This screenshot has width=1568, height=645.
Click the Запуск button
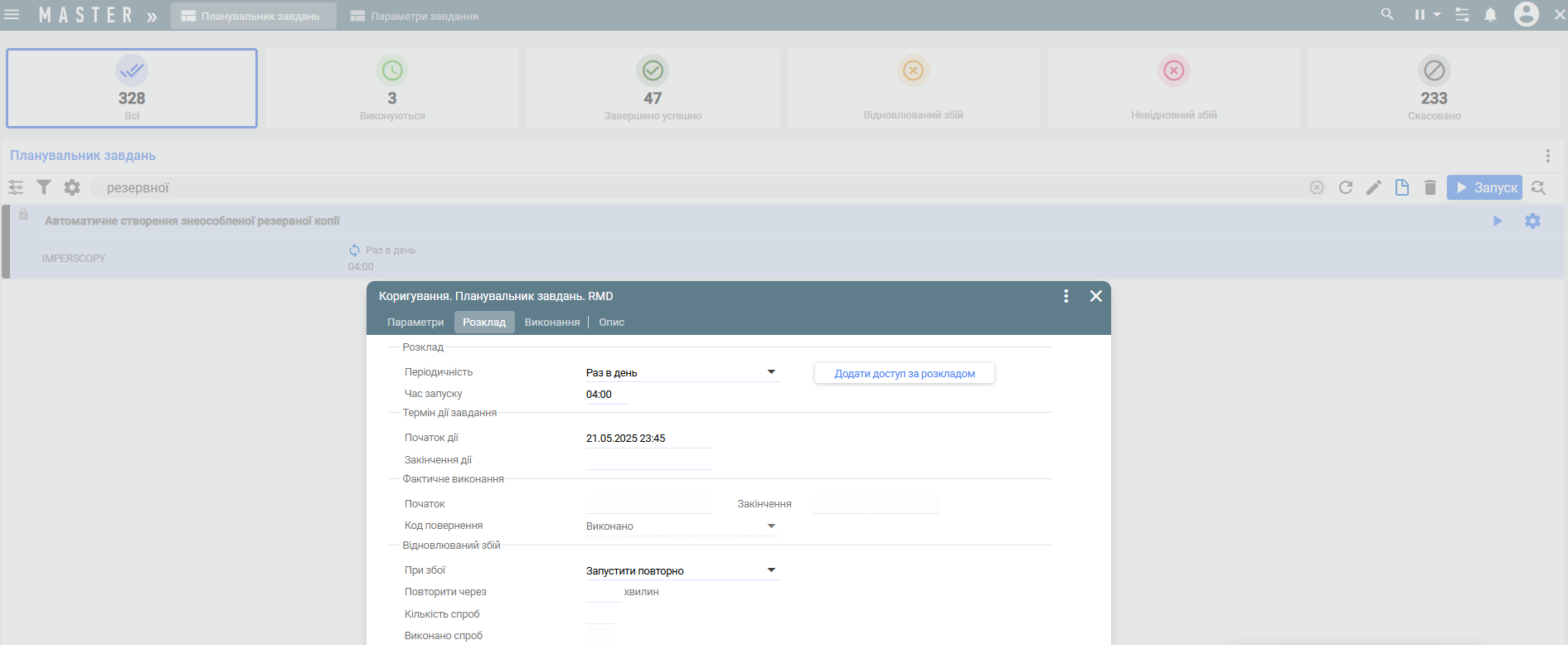coord(1485,187)
